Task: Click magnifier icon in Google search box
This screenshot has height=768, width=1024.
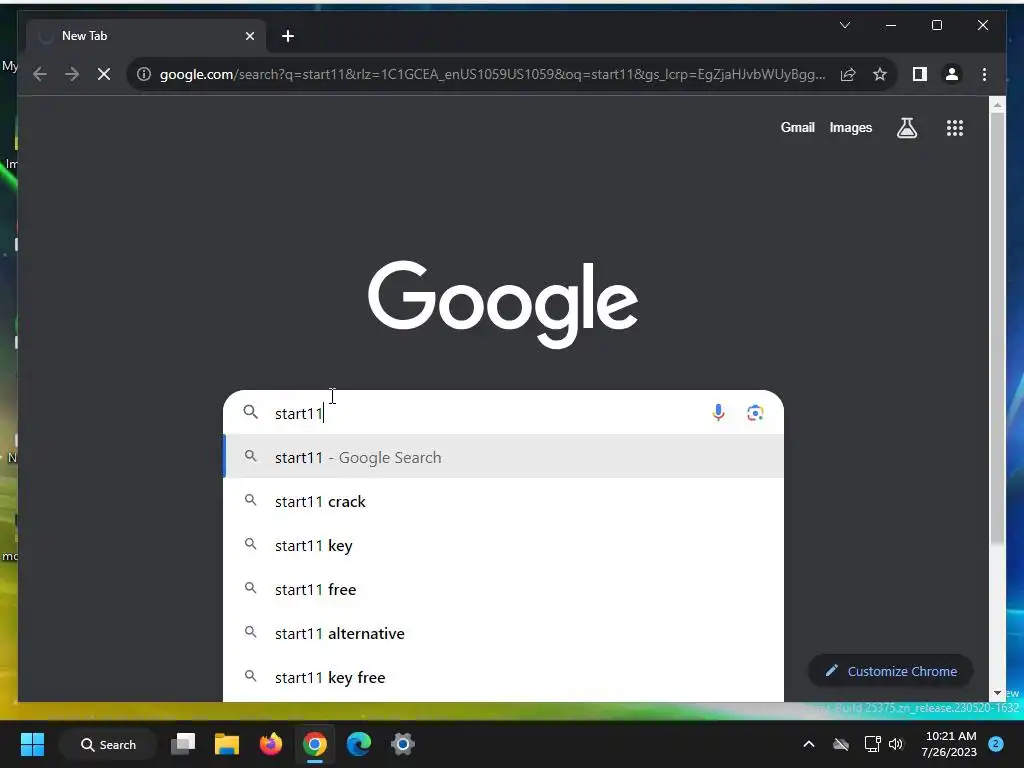Action: point(250,412)
